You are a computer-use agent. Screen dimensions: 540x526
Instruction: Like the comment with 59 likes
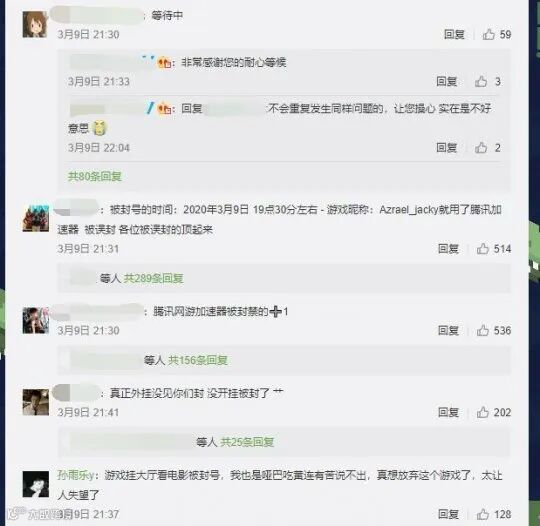click(489, 34)
